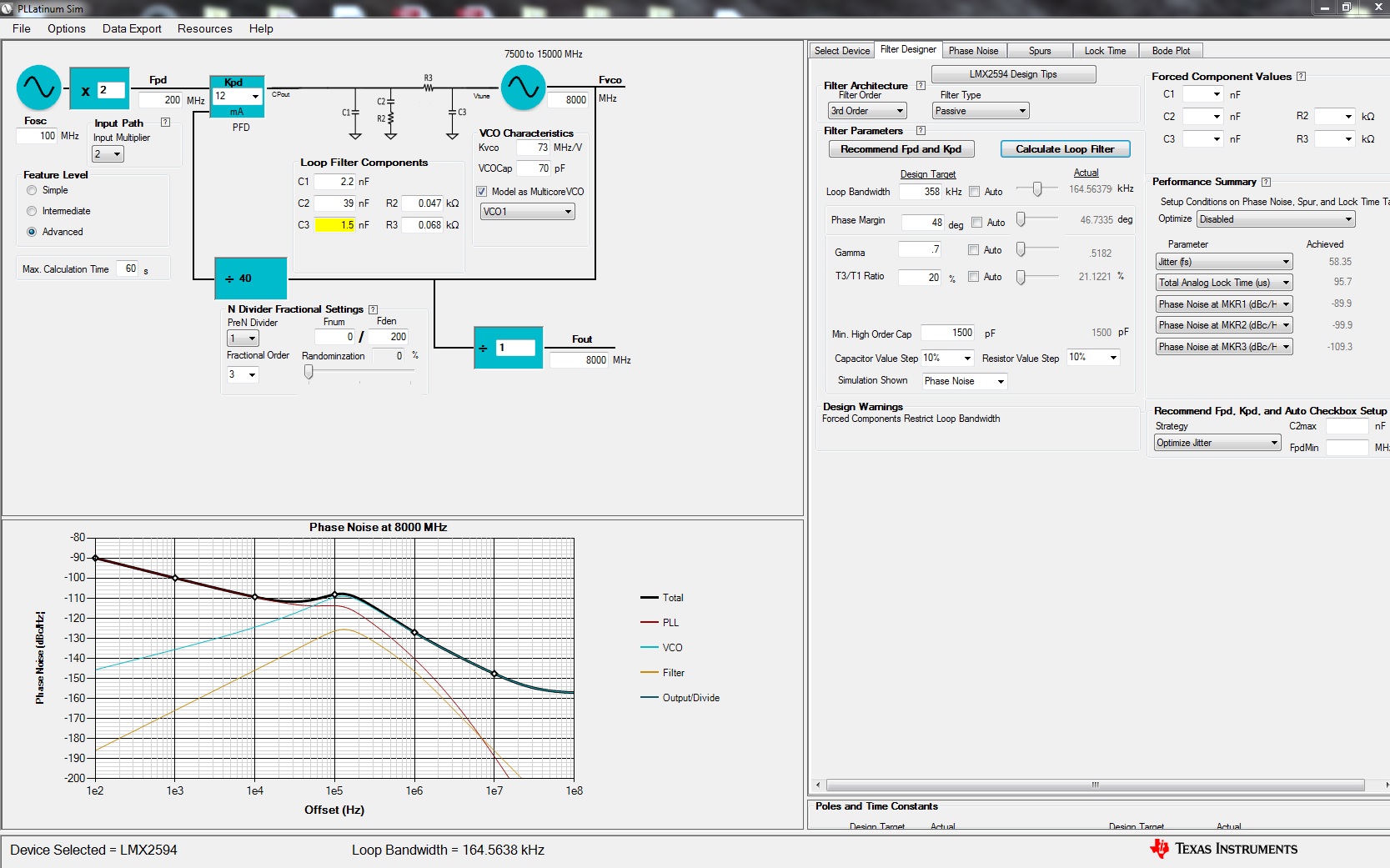1390x868 pixels.
Task: Click the PLLatinum Sim title bar icon
Action: [9, 8]
